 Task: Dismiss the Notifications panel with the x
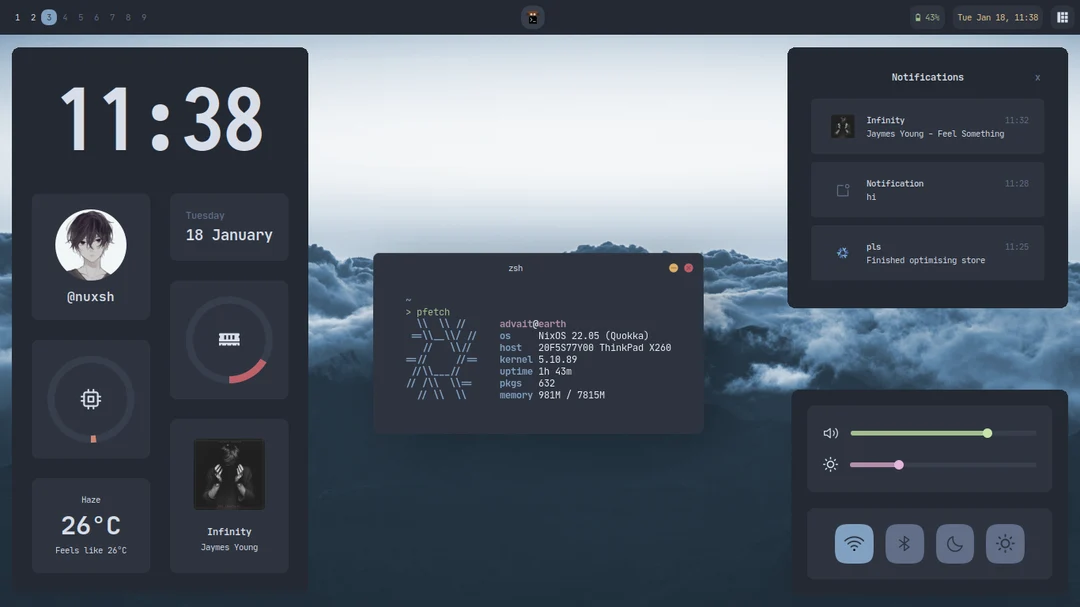tap(1037, 77)
